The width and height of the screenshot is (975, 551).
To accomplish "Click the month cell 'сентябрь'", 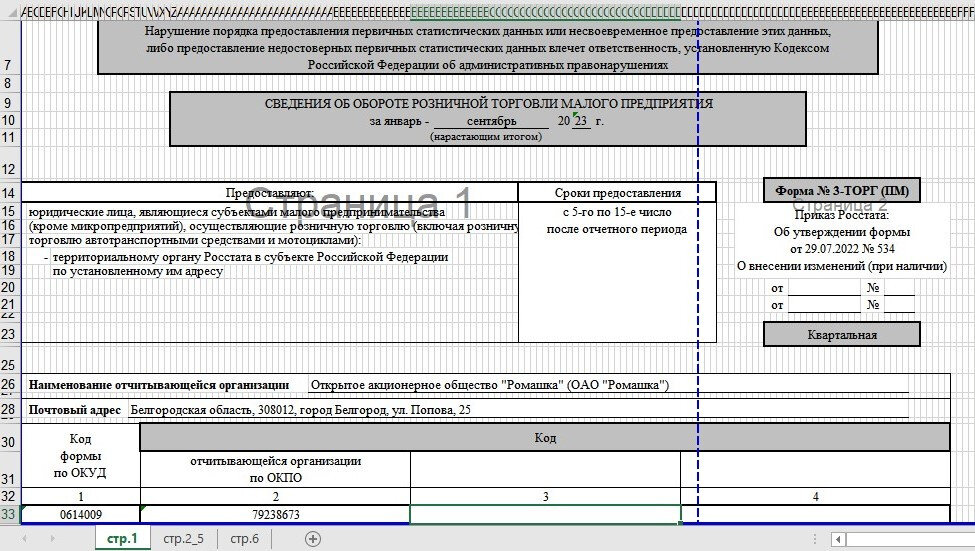I will [491, 121].
